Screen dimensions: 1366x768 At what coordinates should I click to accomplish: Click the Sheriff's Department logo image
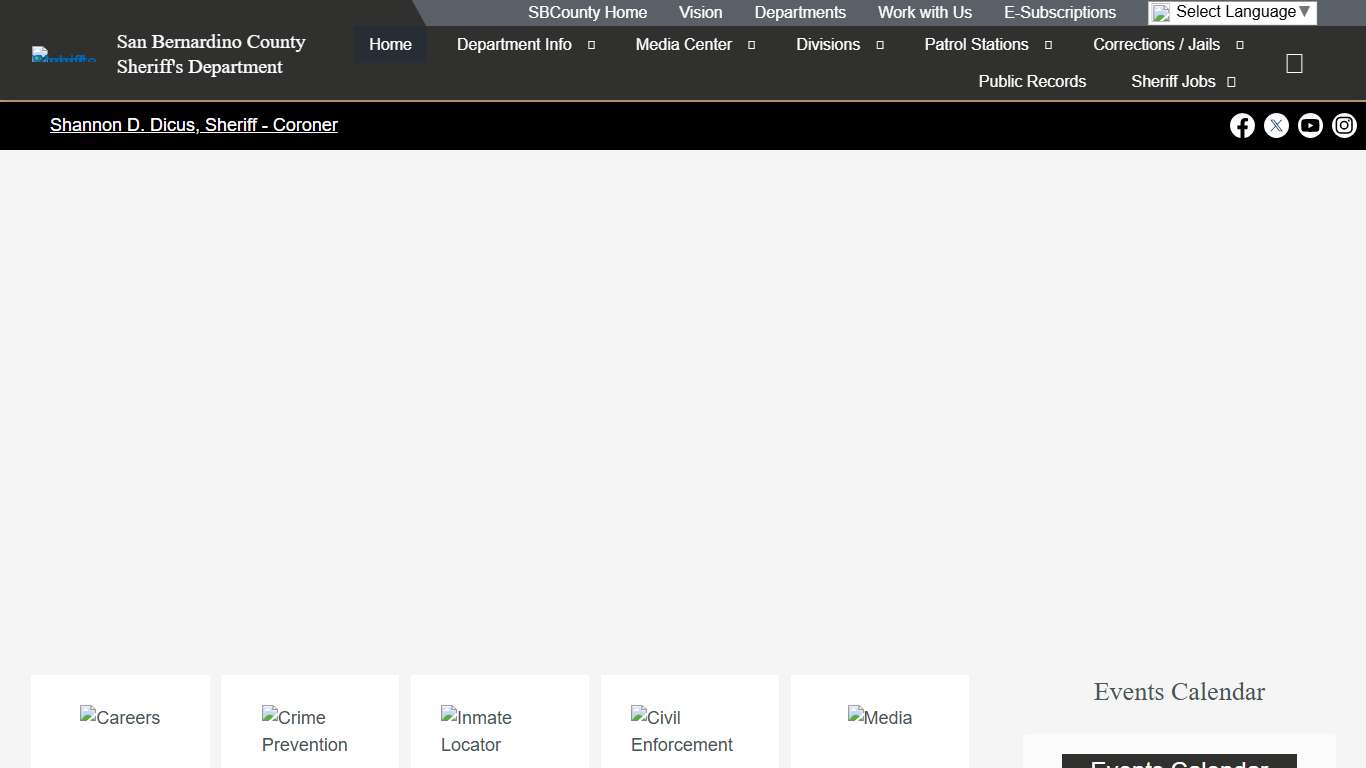tap(64, 55)
